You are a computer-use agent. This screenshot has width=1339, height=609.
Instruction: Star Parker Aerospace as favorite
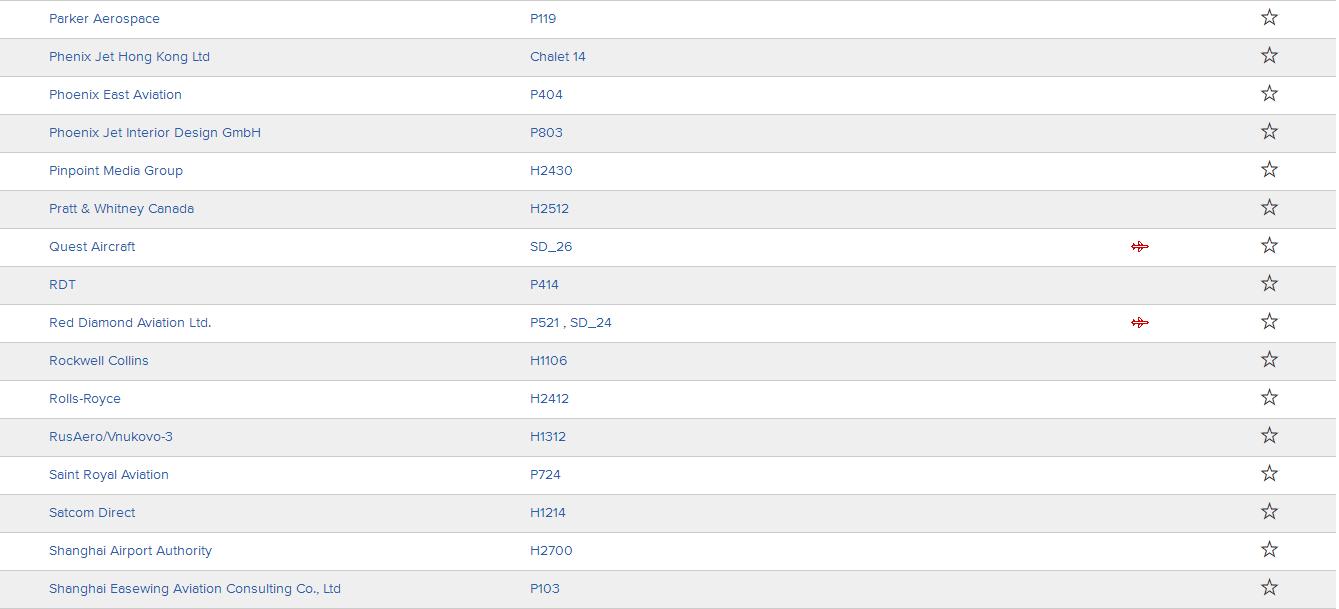coord(1269,17)
